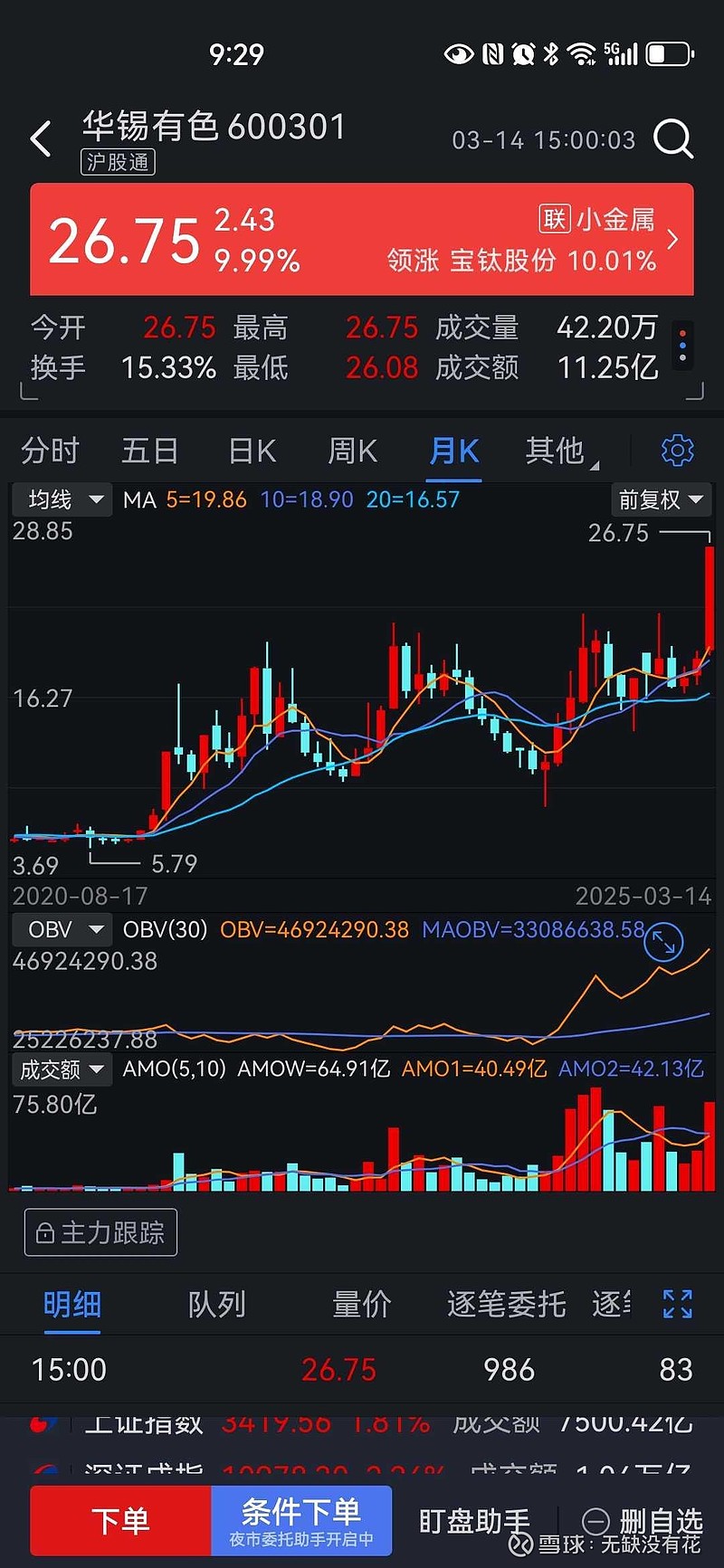Open the stock search magnifier
724x1568 pixels.
click(673, 139)
